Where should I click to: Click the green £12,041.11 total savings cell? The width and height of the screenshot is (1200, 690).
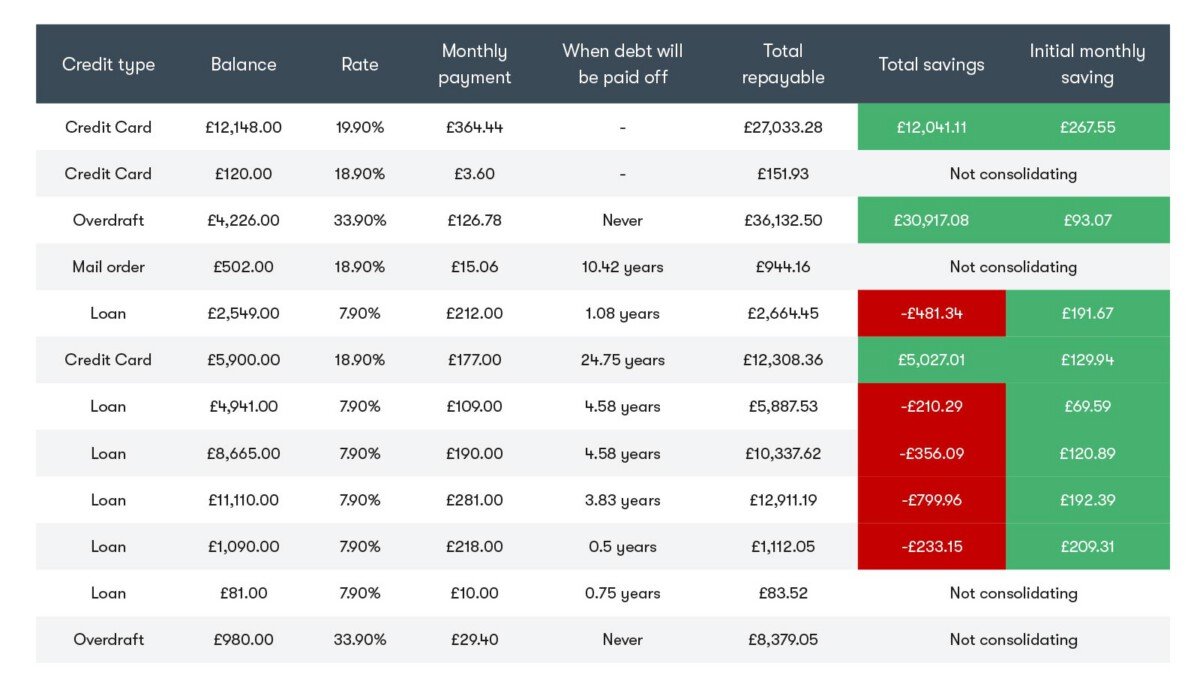coord(931,127)
